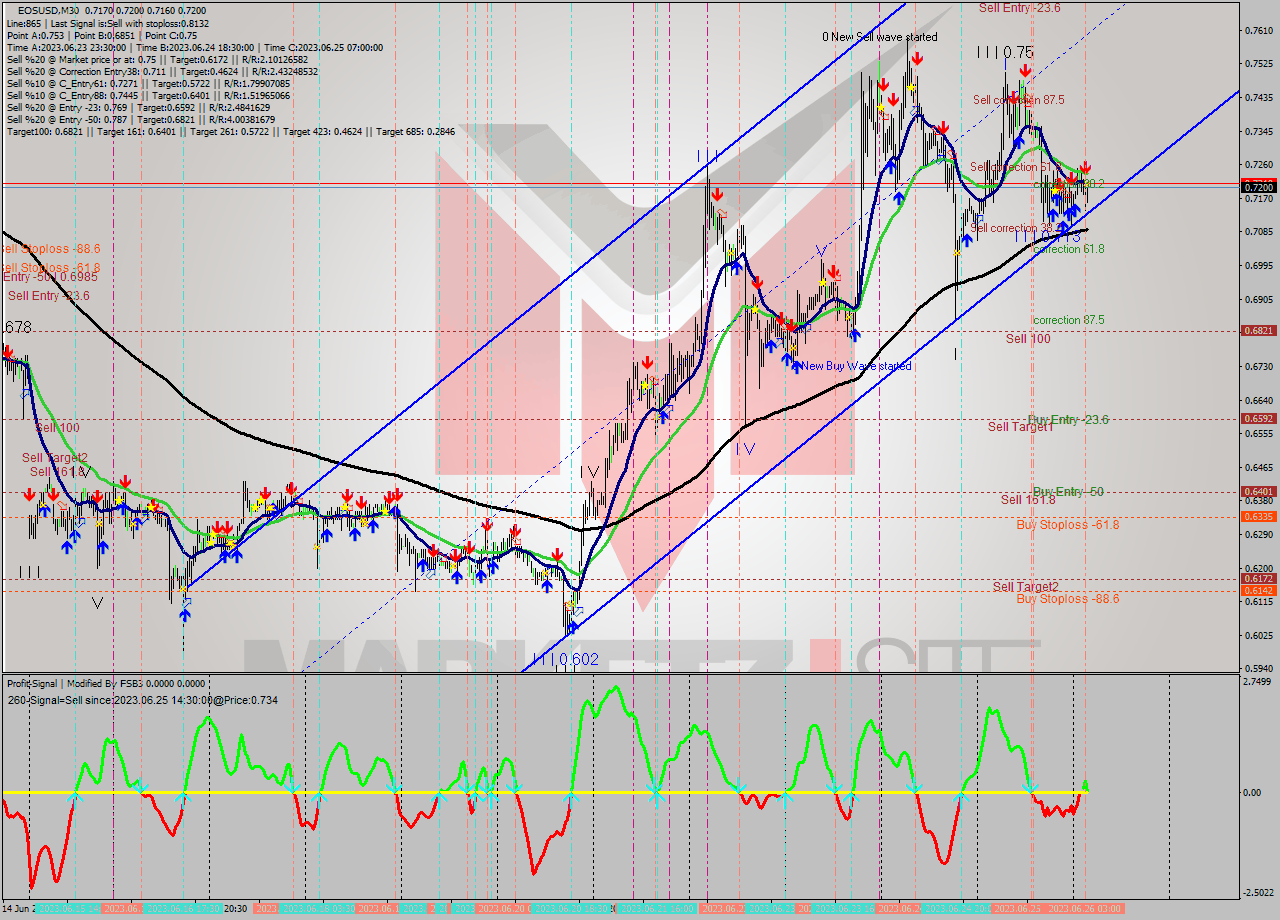Click the -2.5022 indicator scale value
Screen dimensions: 1280x920
(1258, 892)
